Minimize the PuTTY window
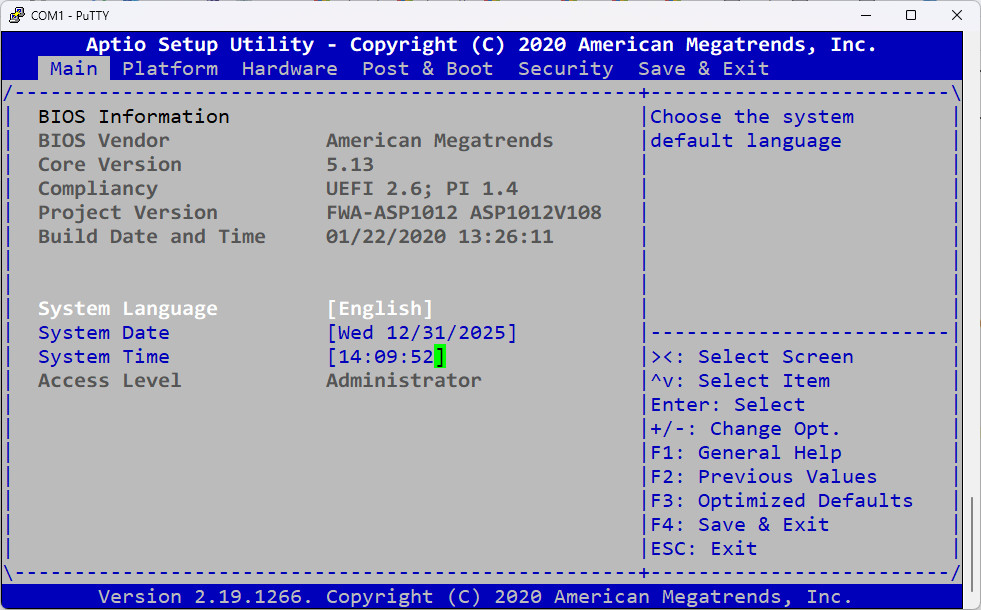The image size is (981, 610). tap(866, 15)
